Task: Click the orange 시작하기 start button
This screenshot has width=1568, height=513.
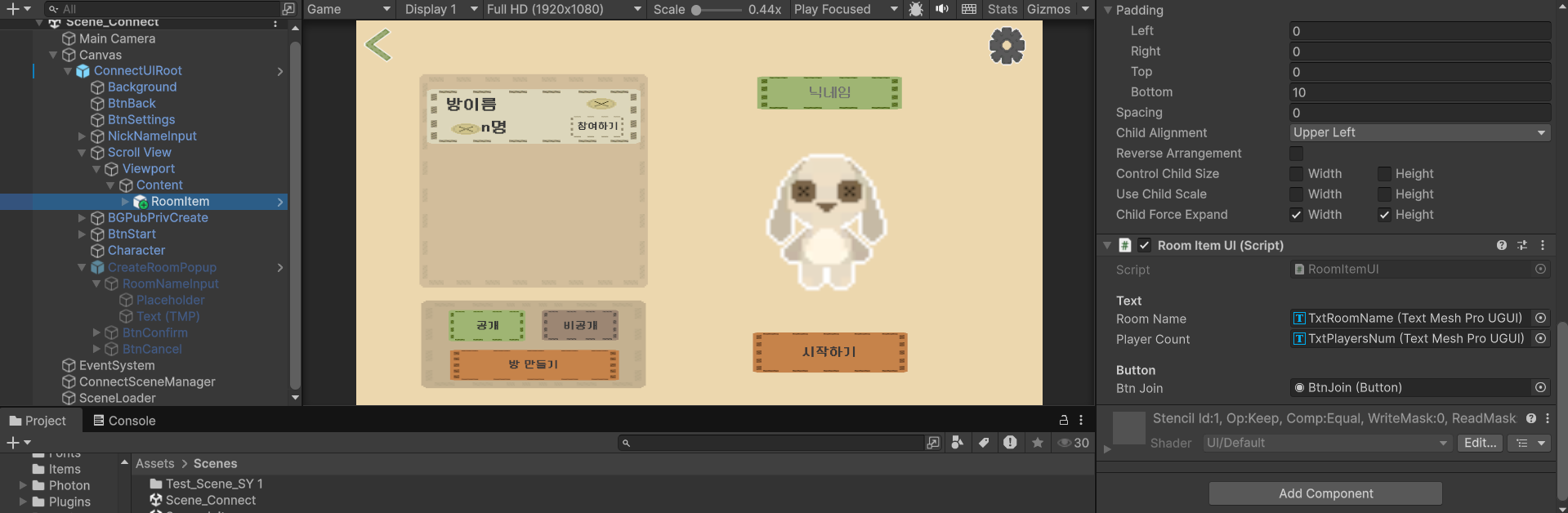Action: coord(829,352)
